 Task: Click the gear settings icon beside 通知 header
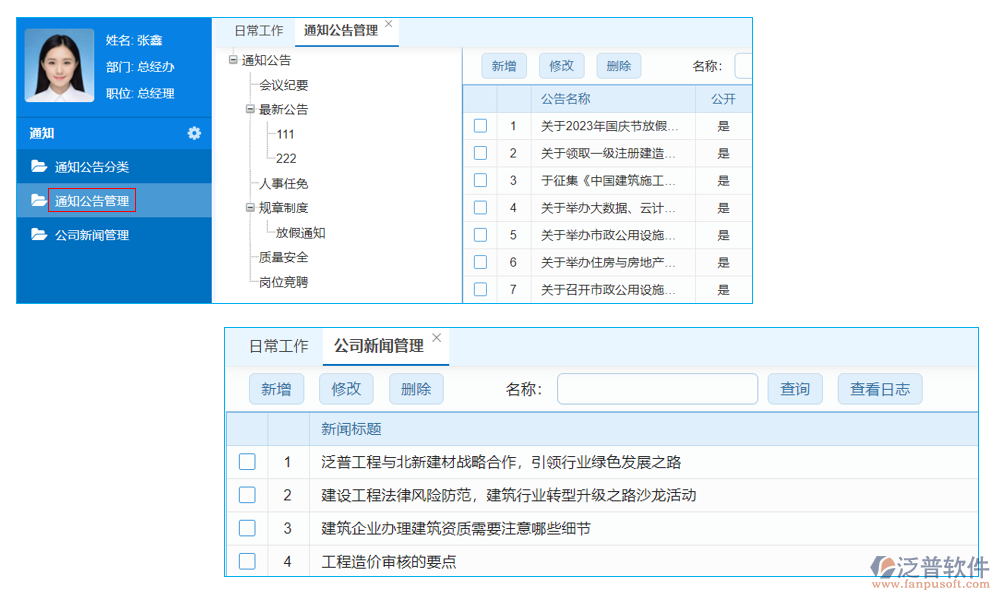[195, 132]
